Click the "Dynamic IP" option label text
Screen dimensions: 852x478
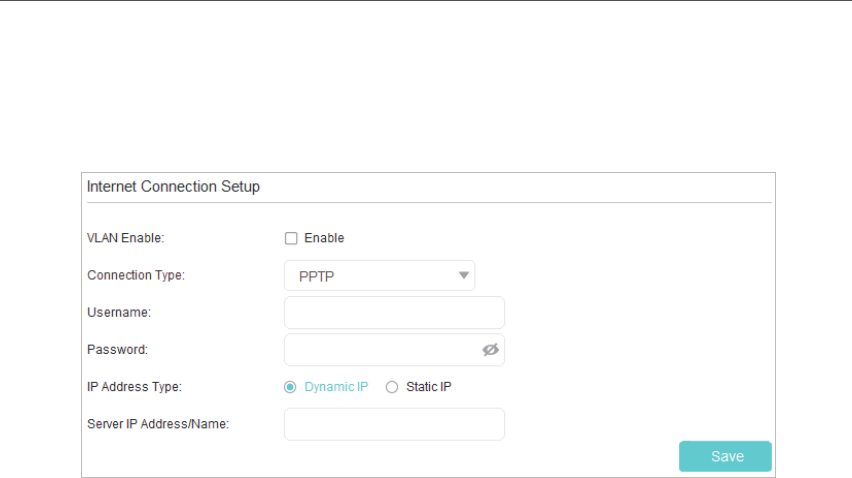(336, 387)
